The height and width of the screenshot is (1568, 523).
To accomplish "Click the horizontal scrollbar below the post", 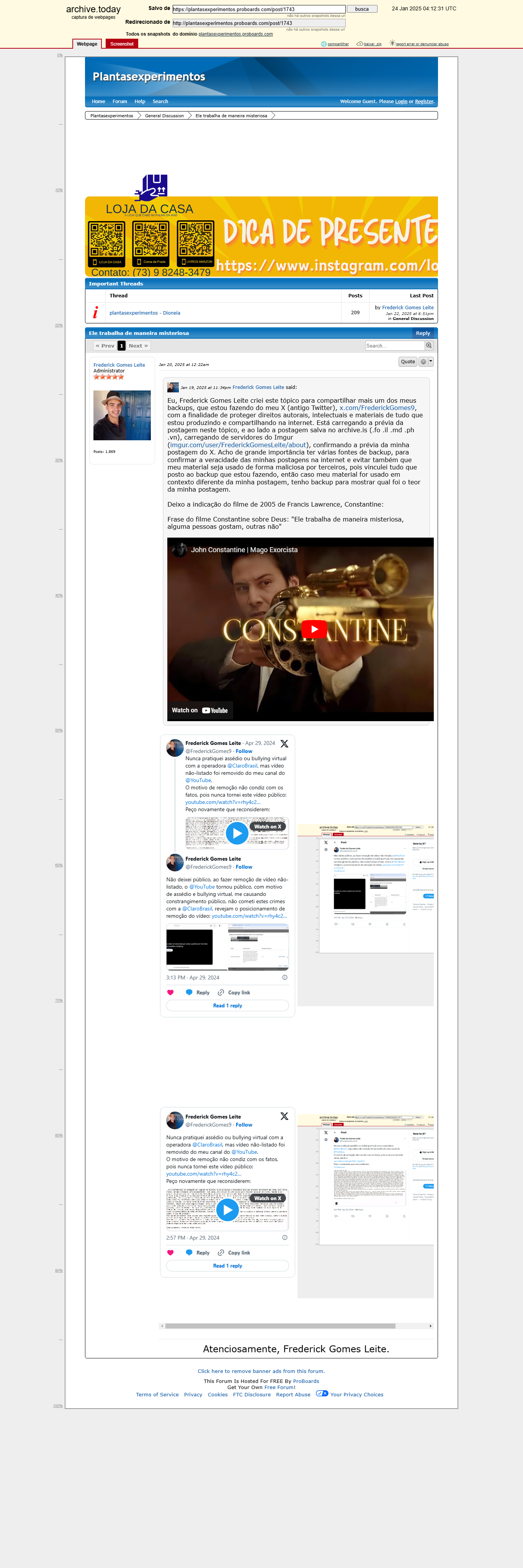I will [280, 1326].
